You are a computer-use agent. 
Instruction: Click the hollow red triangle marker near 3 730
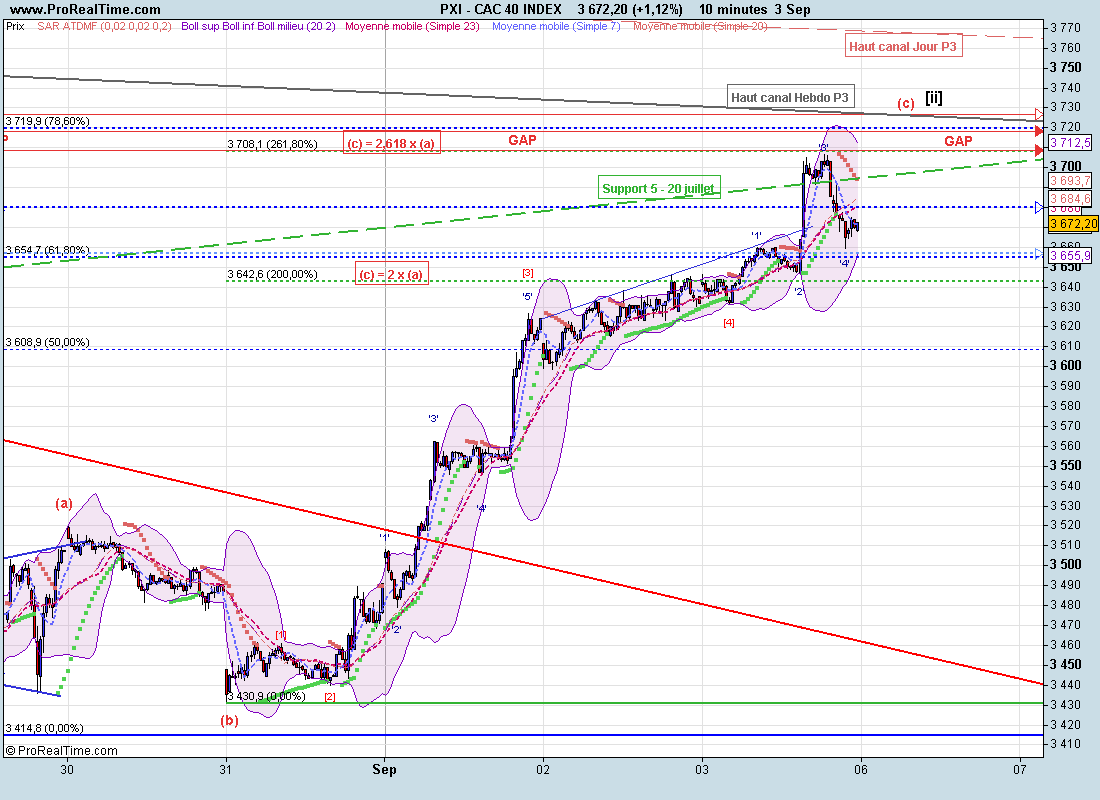click(1039, 114)
